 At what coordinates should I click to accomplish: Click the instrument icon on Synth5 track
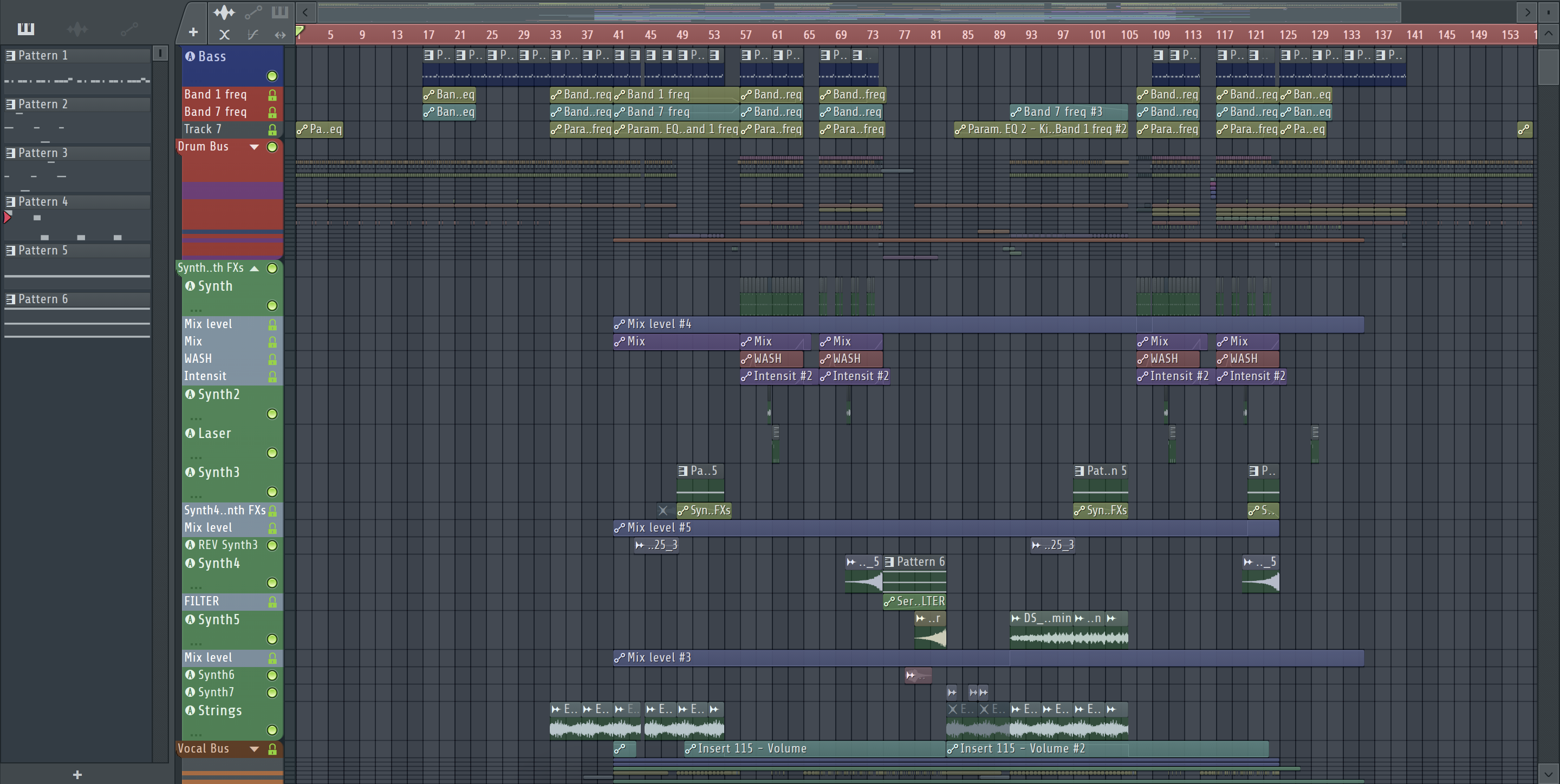pyautogui.click(x=190, y=619)
